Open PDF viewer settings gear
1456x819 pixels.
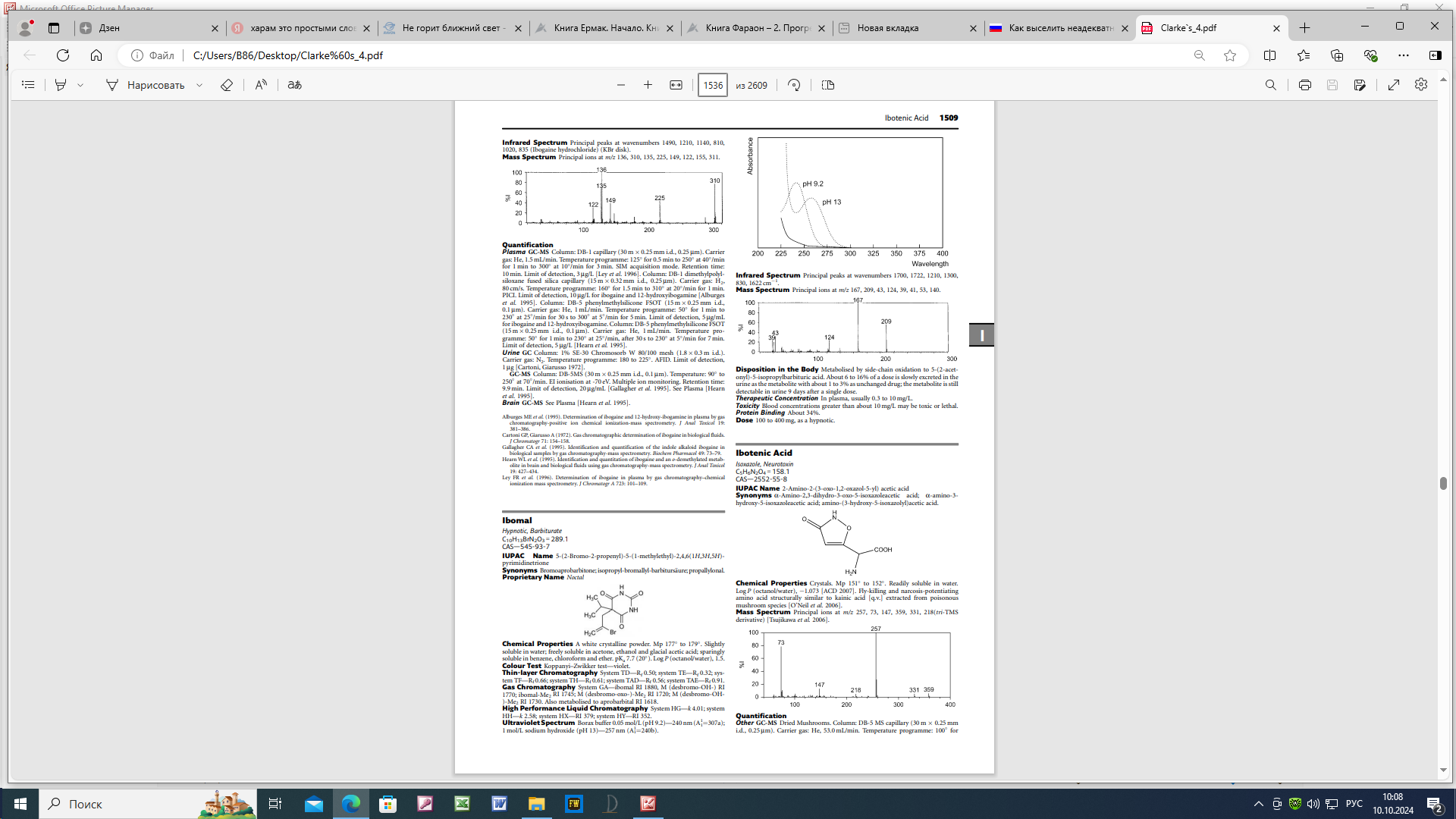(x=1421, y=85)
